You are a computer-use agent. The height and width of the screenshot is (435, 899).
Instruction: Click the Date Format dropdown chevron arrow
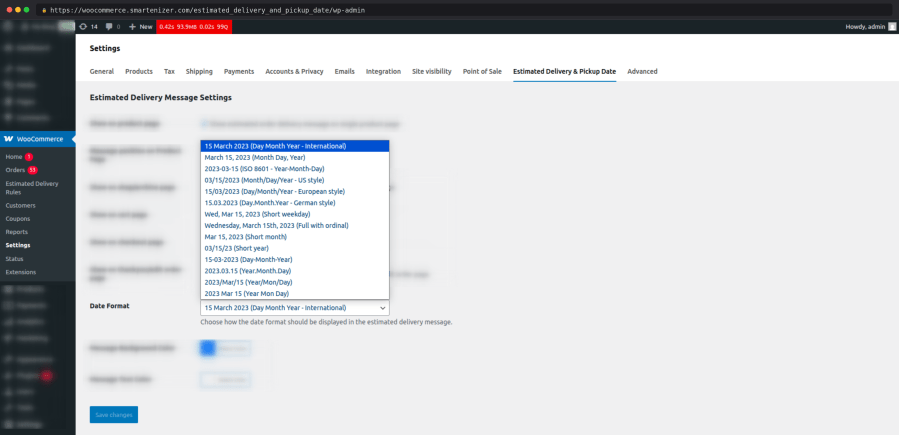pos(382,308)
